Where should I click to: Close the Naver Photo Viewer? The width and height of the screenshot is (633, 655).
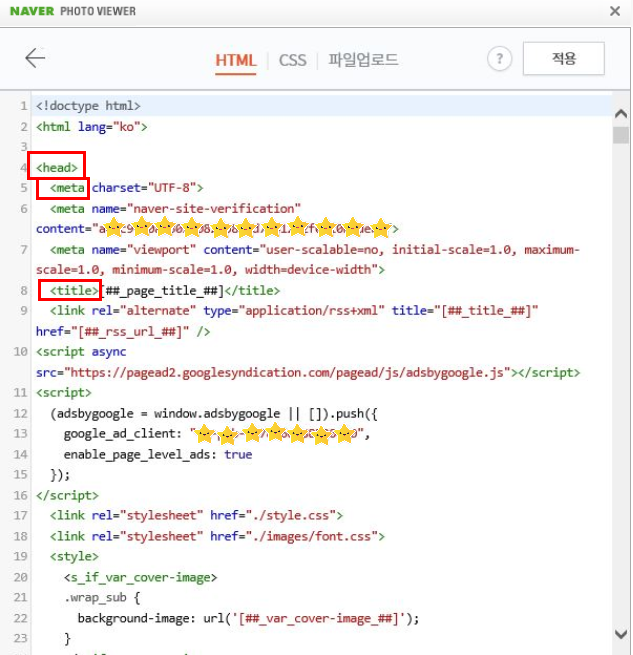615,11
